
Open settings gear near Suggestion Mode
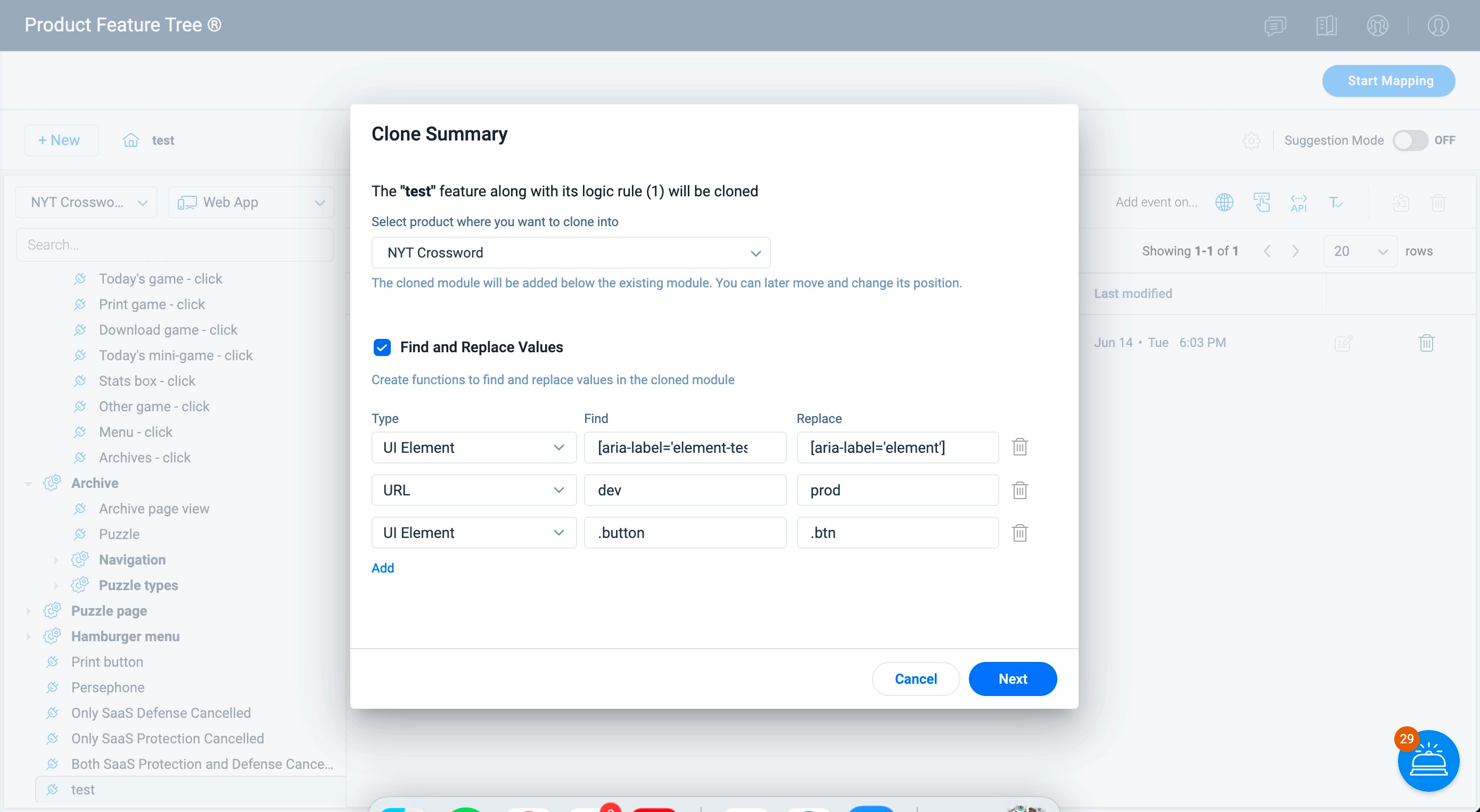coord(1251,140)
